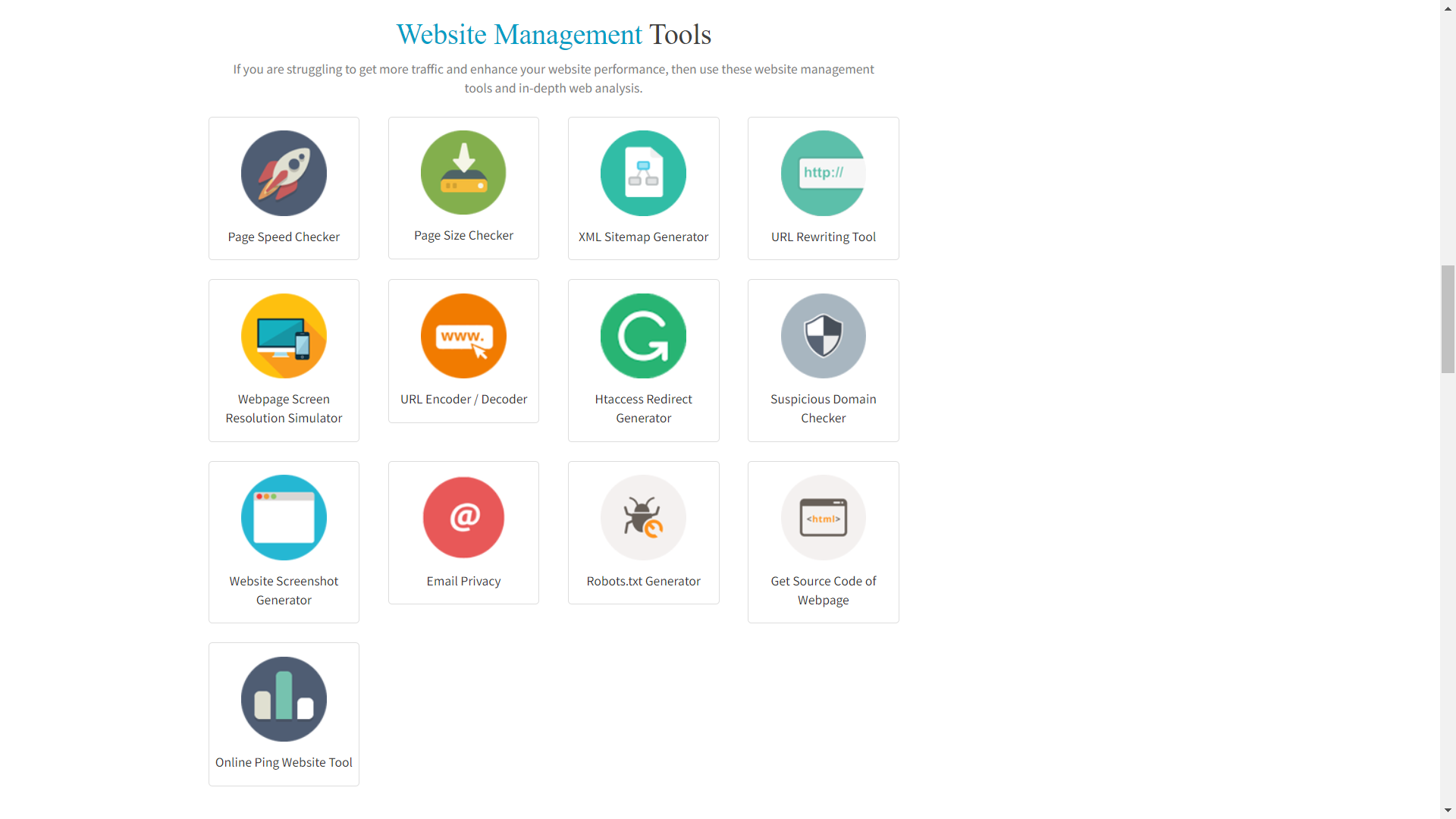This screenshot has height=819, width=1456.
Task: Click the URL Rewriting Tool http icon
Action: click(x=823, y=173)
